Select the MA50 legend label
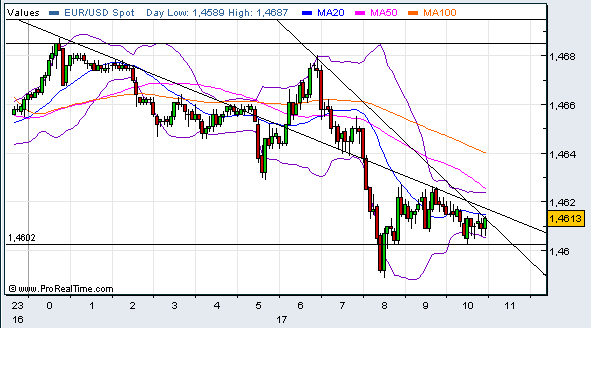Image resolution: width=591 pixels, height=384 pixels. coord(384,13)
